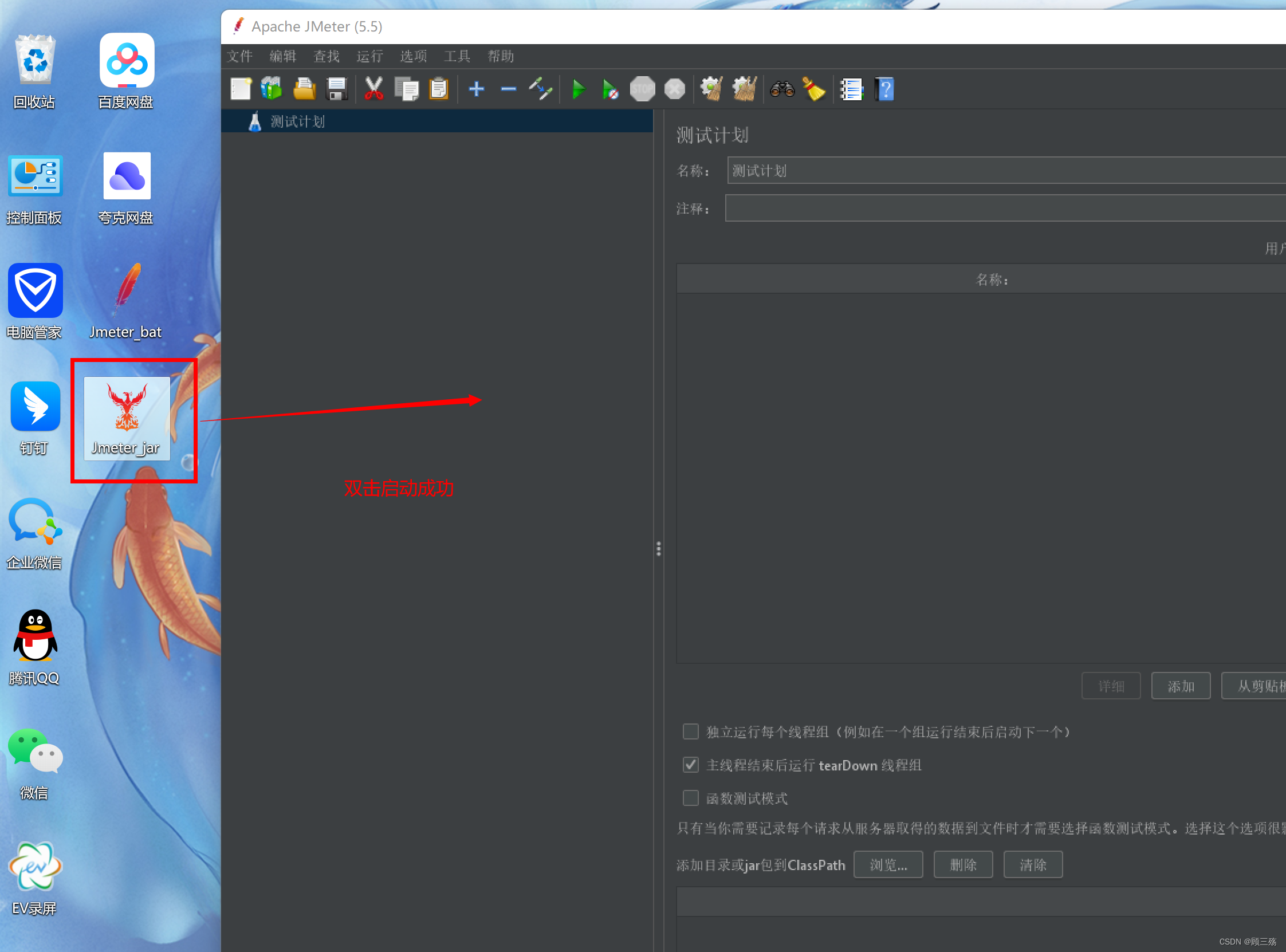Click the Clear all broom icon
This screenshot has width=1286, height=952.
point(744,89)
